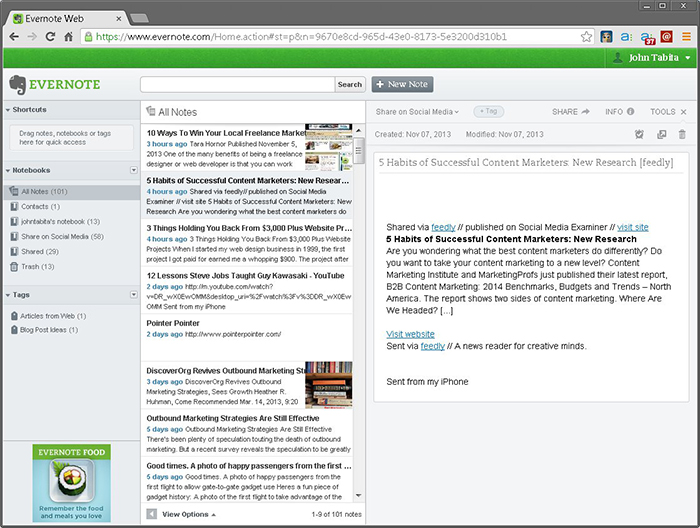Collapse the Tags section

click(9, 294)
